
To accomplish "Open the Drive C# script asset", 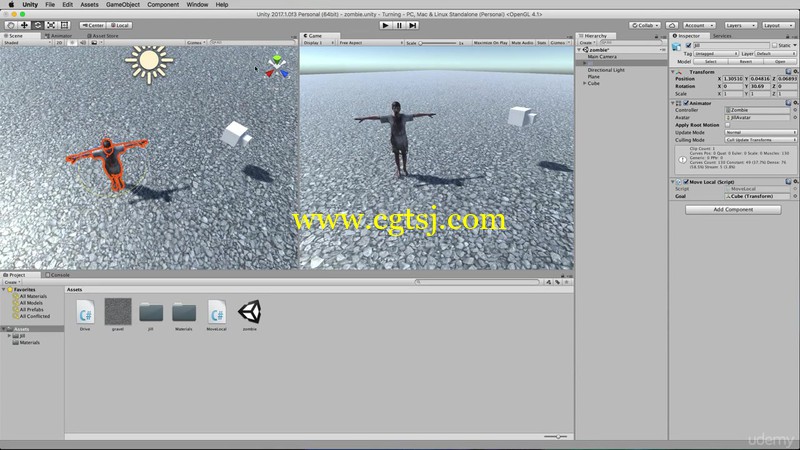I will coord(85,312).
